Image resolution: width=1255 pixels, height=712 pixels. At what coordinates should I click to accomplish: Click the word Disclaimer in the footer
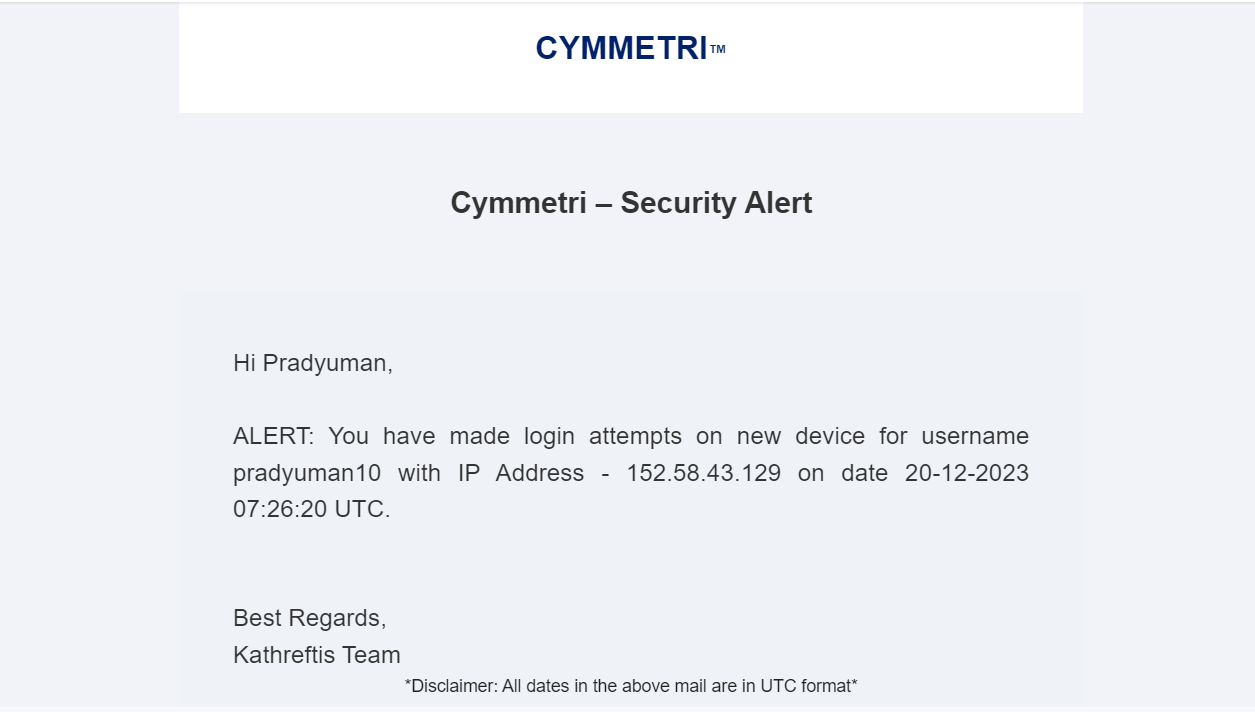[453, 686]
